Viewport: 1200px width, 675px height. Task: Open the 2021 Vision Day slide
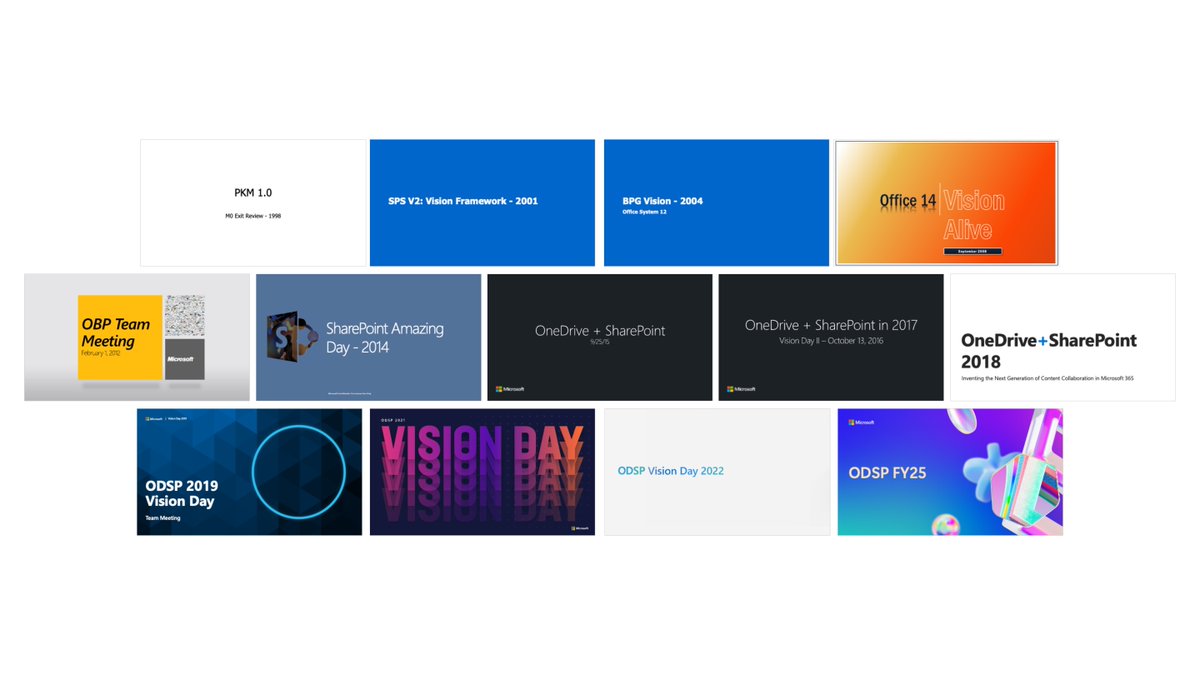coord(482,471)
